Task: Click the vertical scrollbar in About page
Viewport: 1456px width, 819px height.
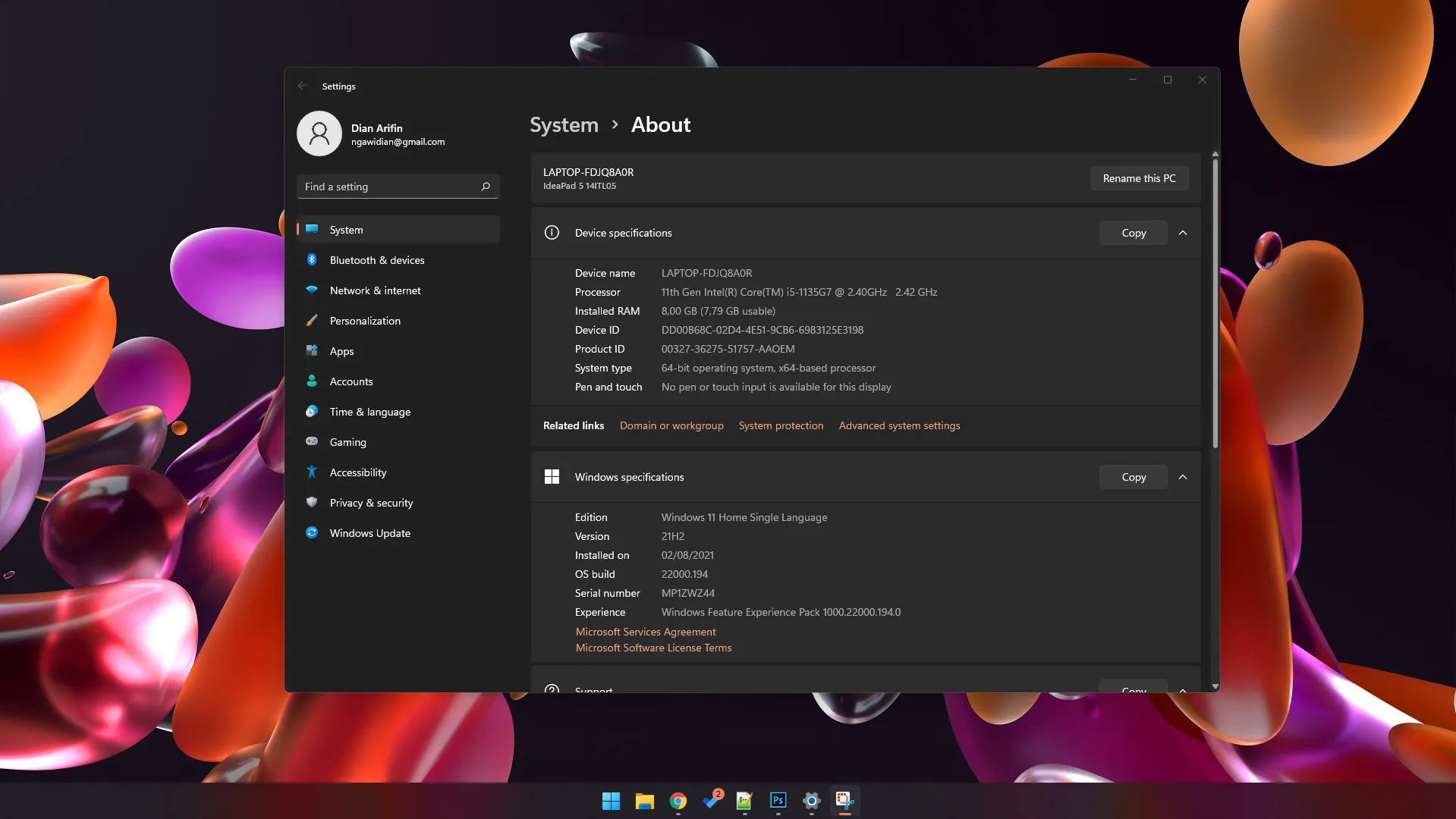Action: (x=1215, y=303)
